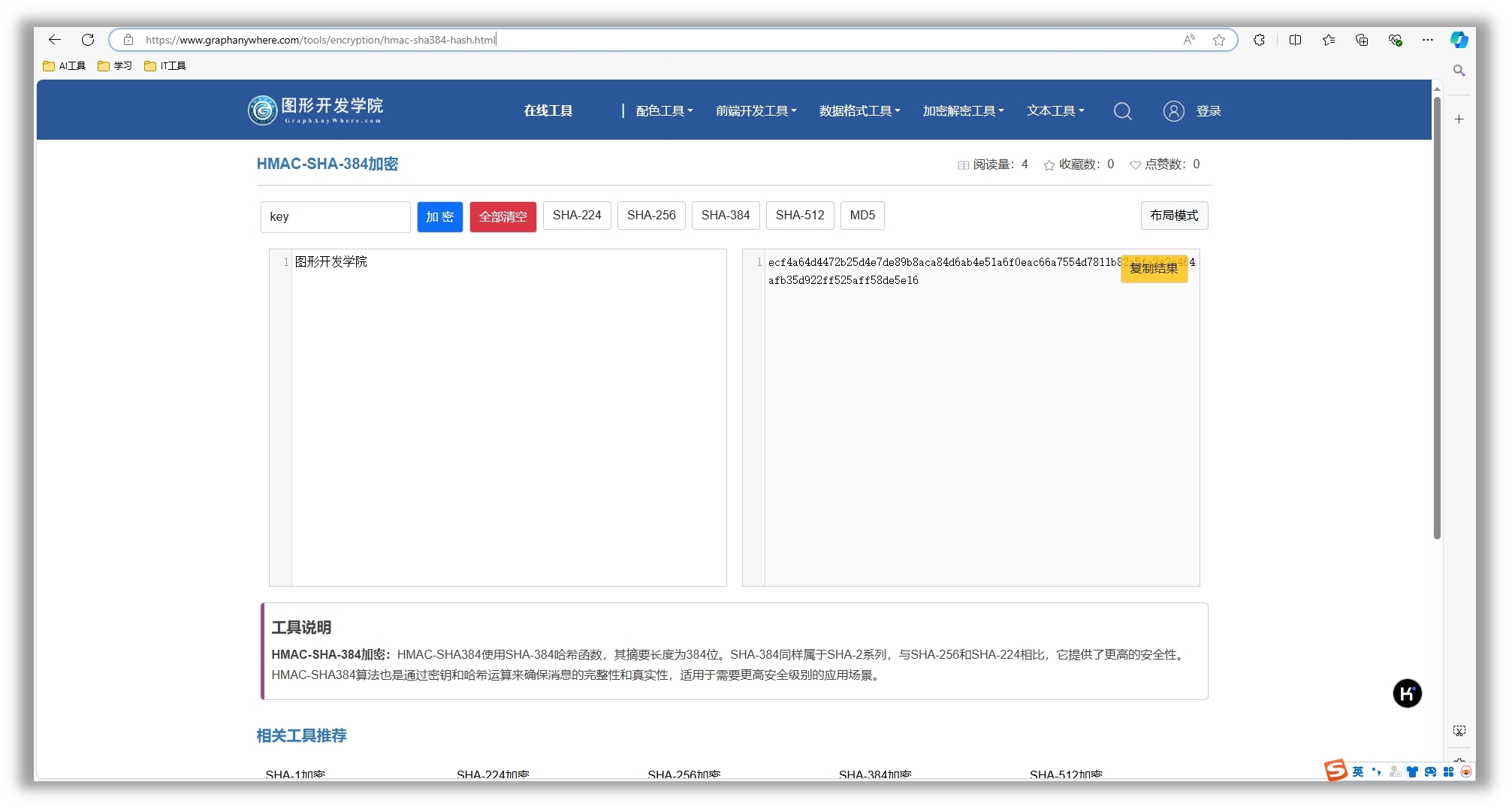
Task: Open sidebar search tool
Action: [x=1459, y=71]
